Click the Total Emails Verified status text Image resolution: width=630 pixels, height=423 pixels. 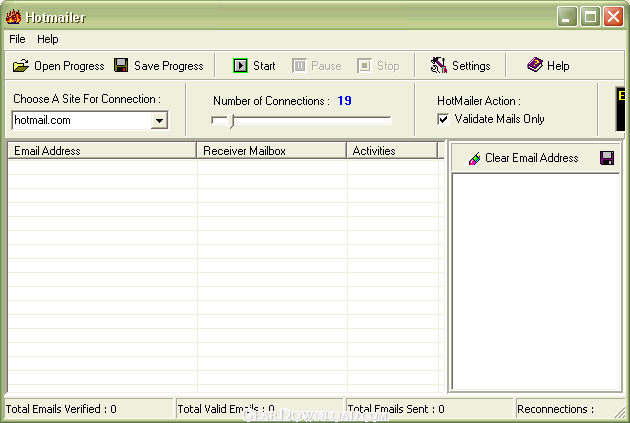(61, 409)
